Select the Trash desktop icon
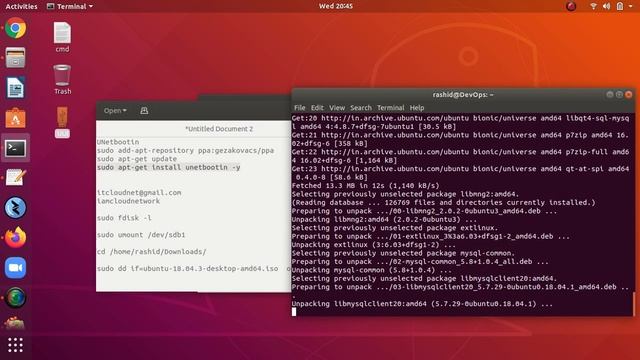This screenshot has width=640, height=360. [62, 80]
